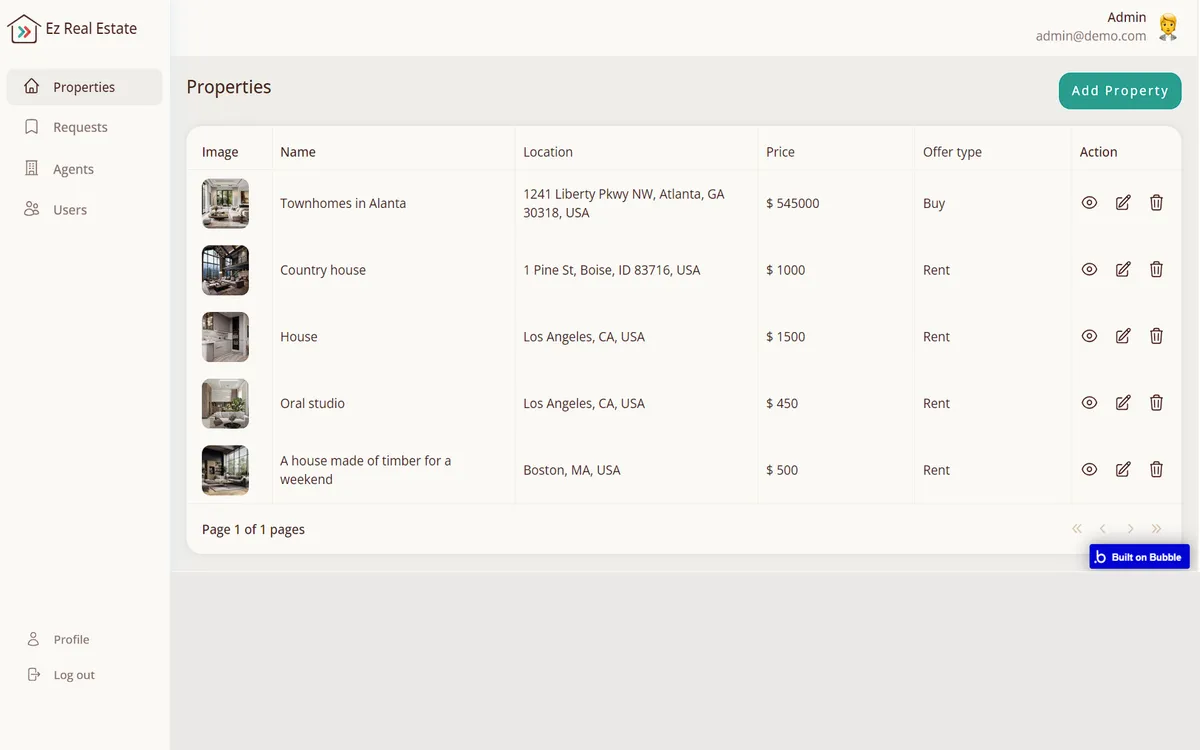View the $ 1500 House row

1090,336
